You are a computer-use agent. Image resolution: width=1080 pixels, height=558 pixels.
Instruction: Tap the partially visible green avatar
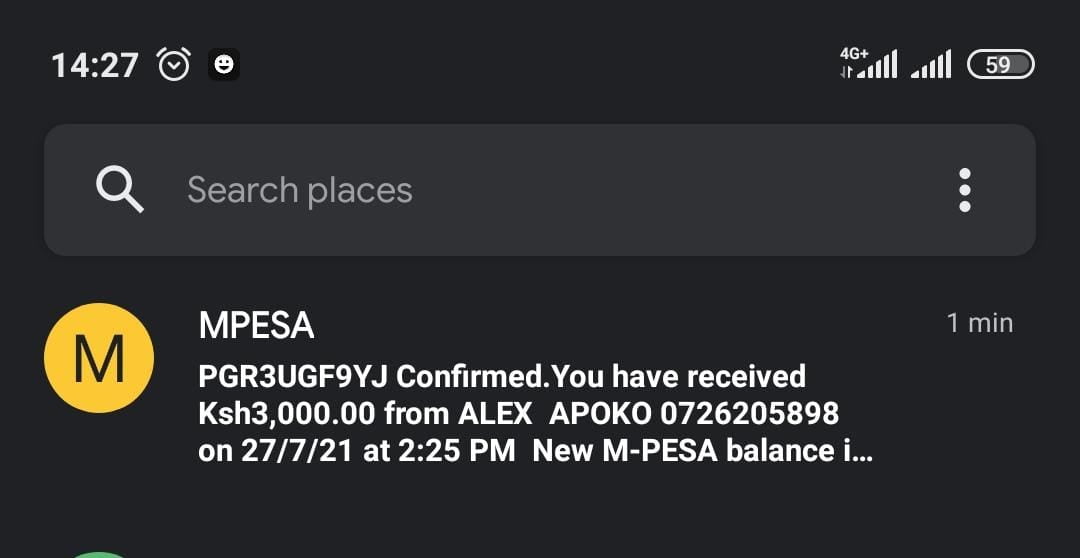point(99,552)
